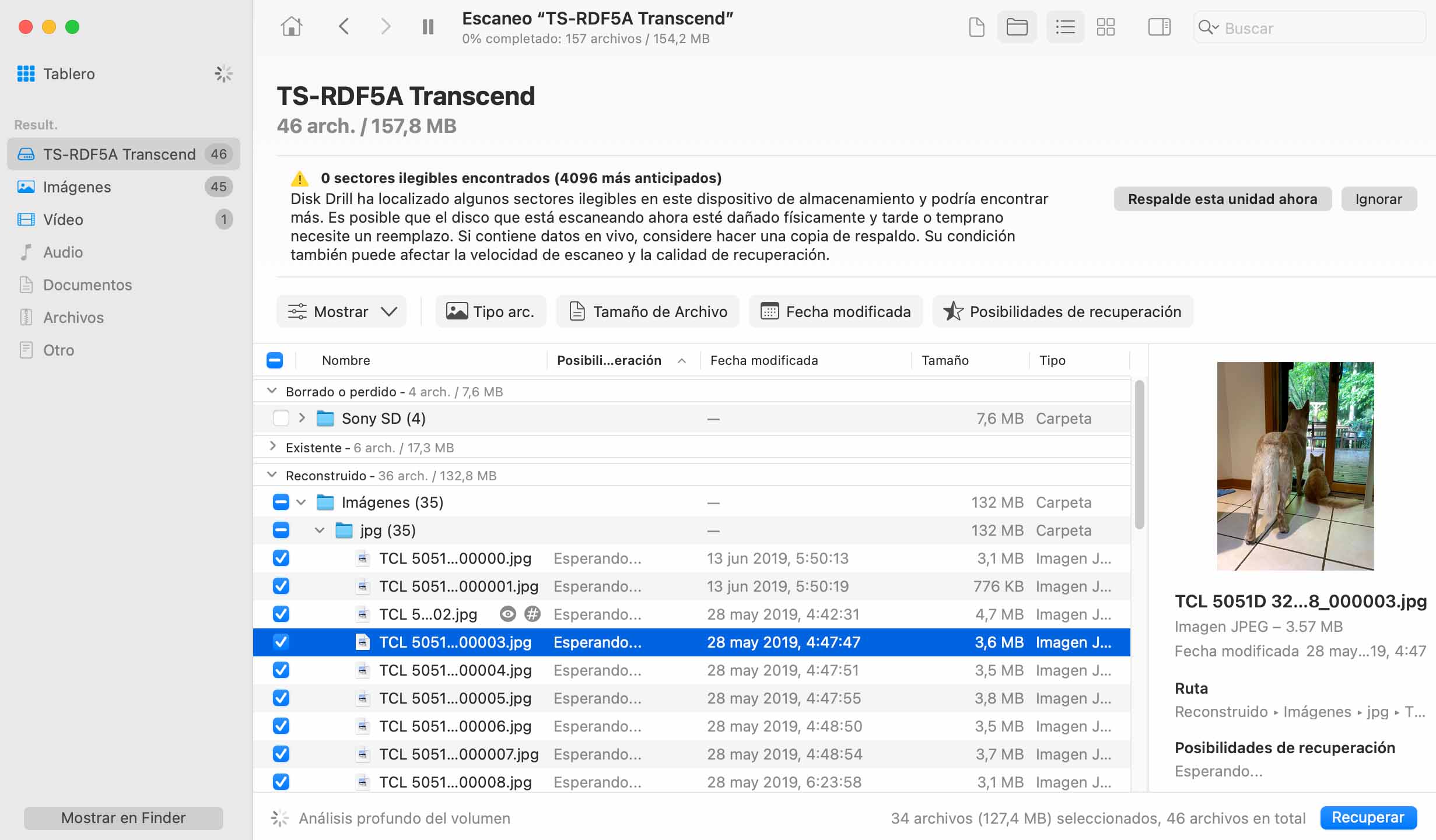Toggle the Imágenes (35) folder checkbox
Viewport: 1436px width, 840px height.
click(x=281, y=502)
